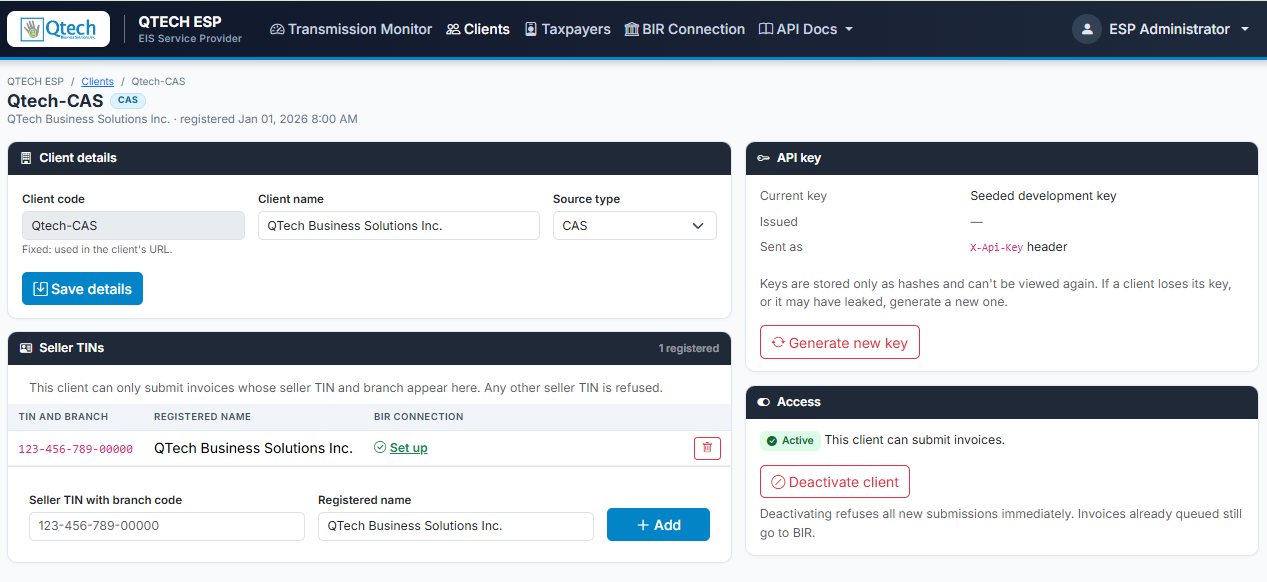Viewport: 1267px width, 582px height.
Task: Open the Taxpayers nav item
Action: (x=567, y=29)
